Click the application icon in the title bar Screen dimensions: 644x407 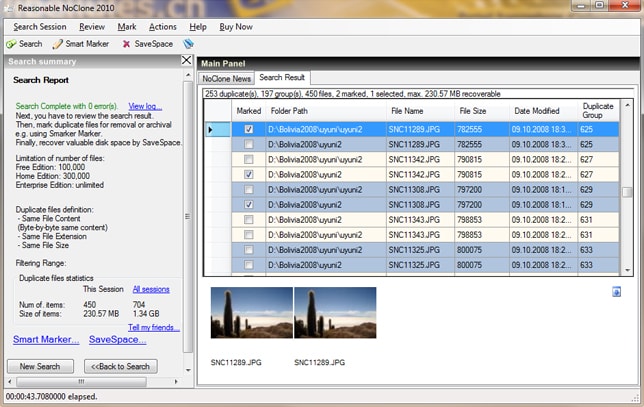click(9, 8)
